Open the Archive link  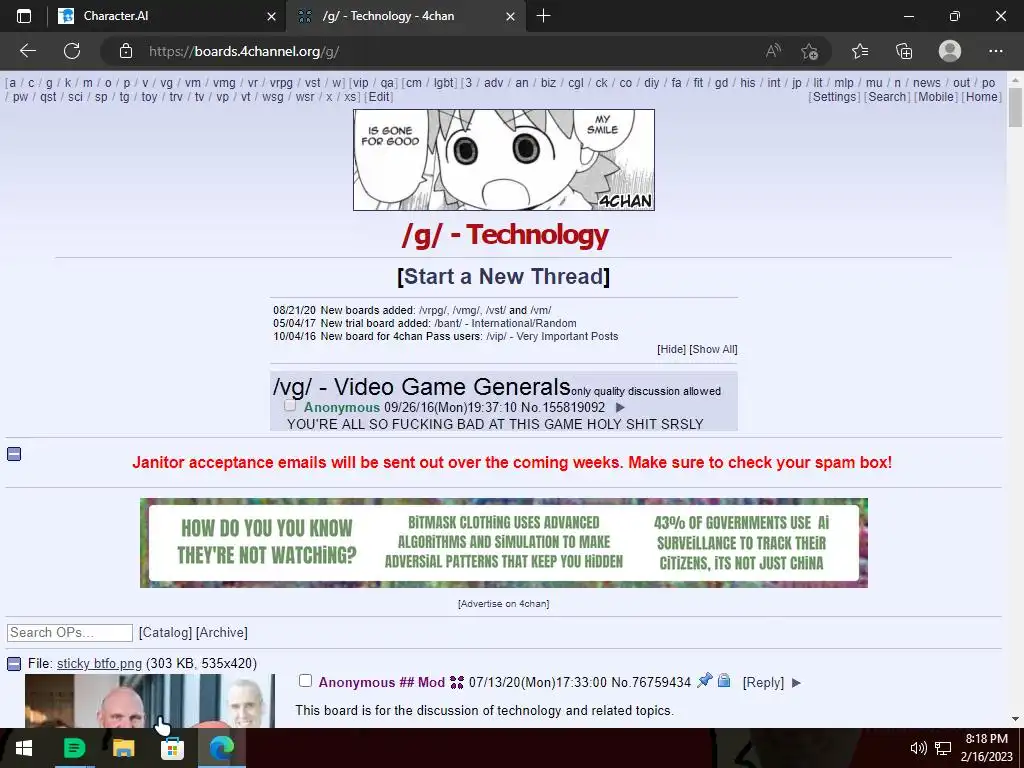pos(221,632)
